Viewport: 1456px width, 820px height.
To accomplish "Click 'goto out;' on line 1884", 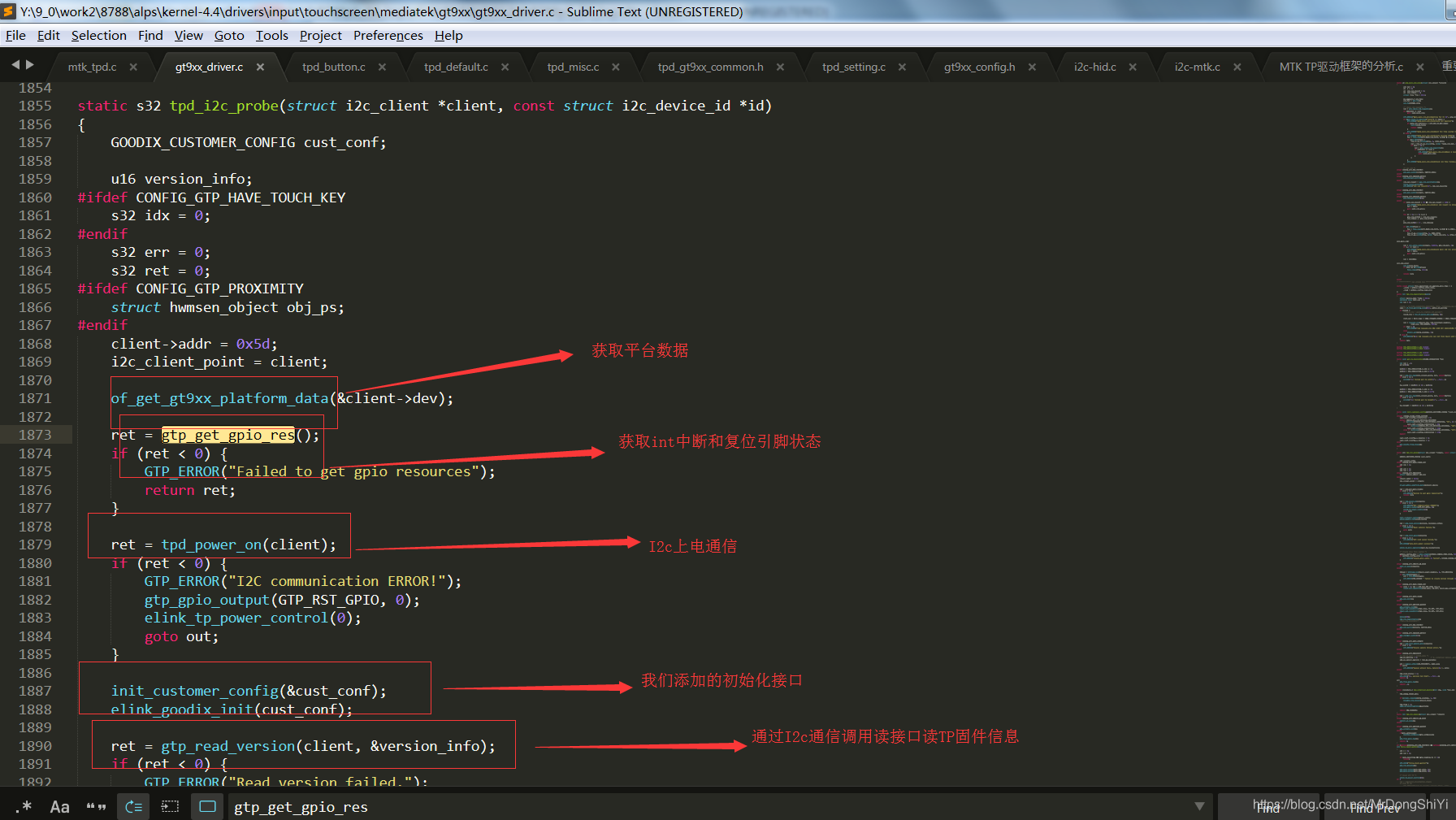I will click(181, 636).
